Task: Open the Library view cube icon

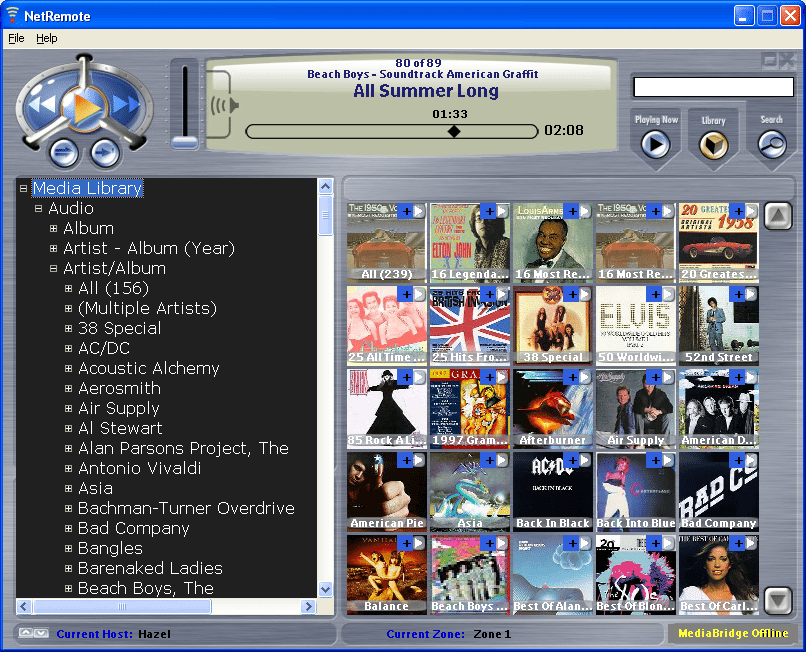Action: 713,146
